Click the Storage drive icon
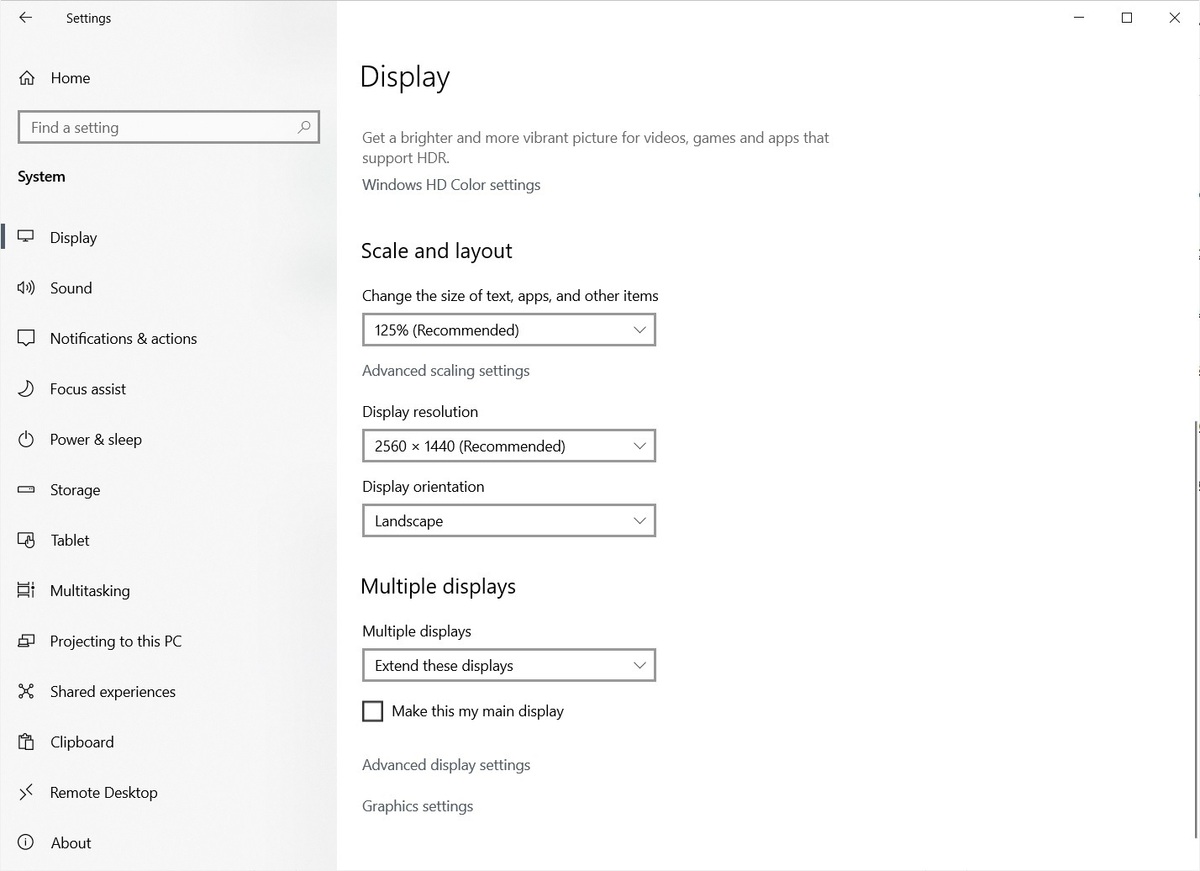 coord(26,490)
